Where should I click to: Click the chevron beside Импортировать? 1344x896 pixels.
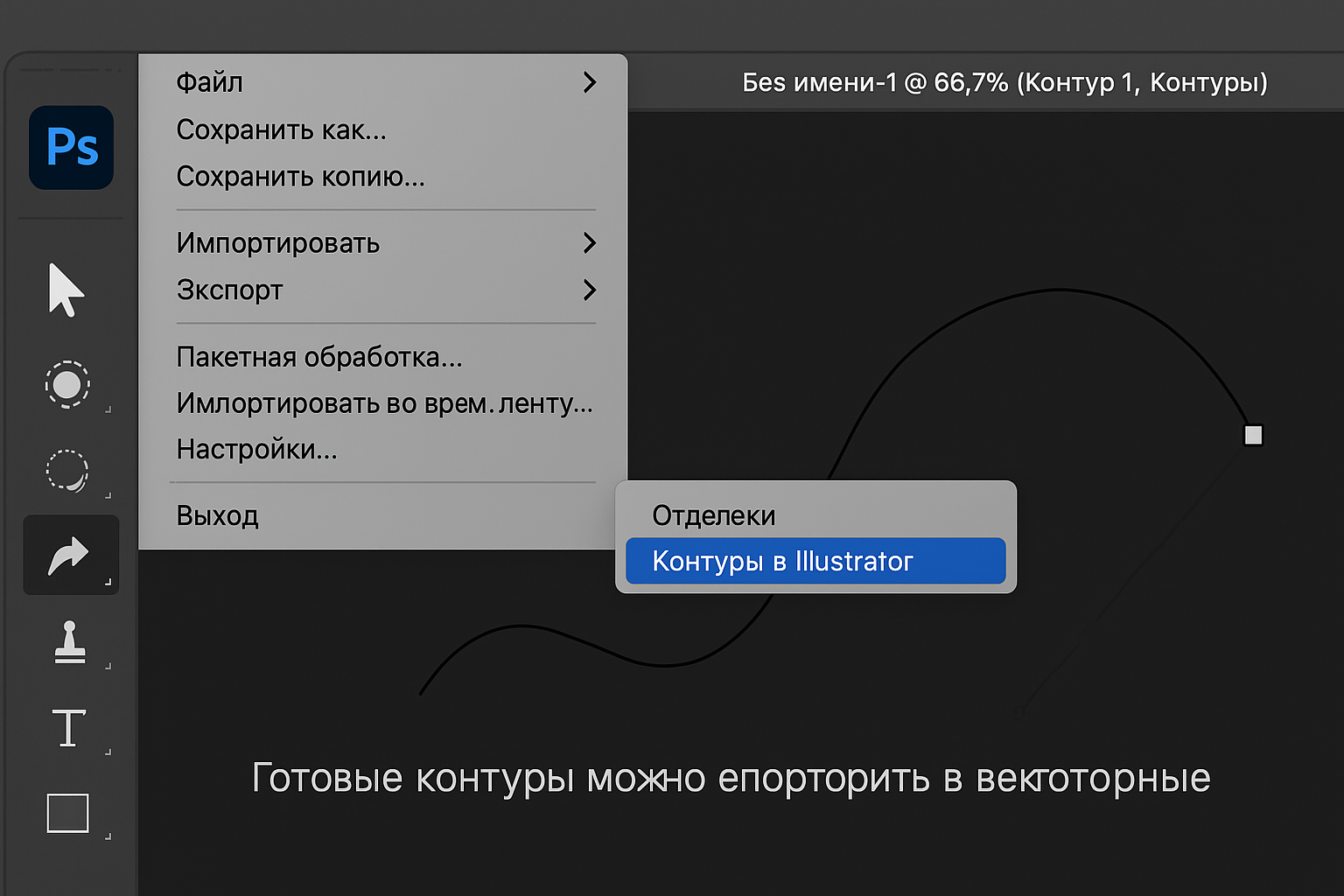[x=590, y=242]
